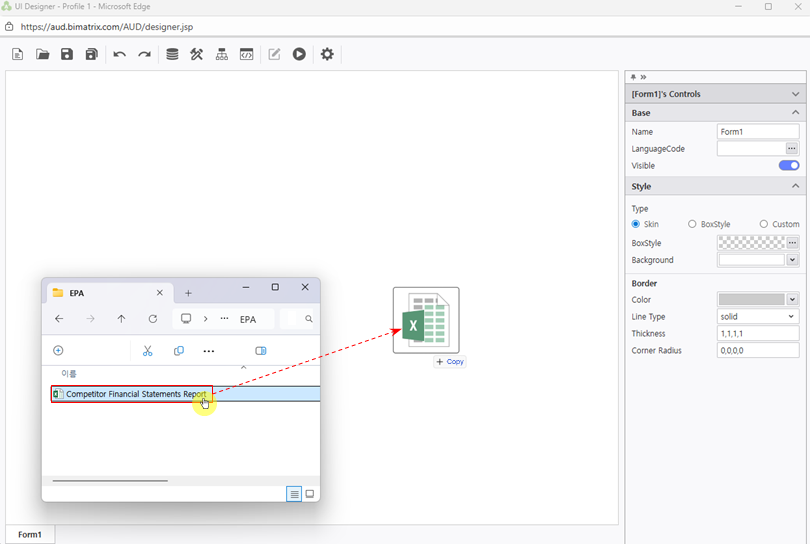Collapse the Base section
Viewport: 810px width, 544px height.
click(x=795, y=113)
